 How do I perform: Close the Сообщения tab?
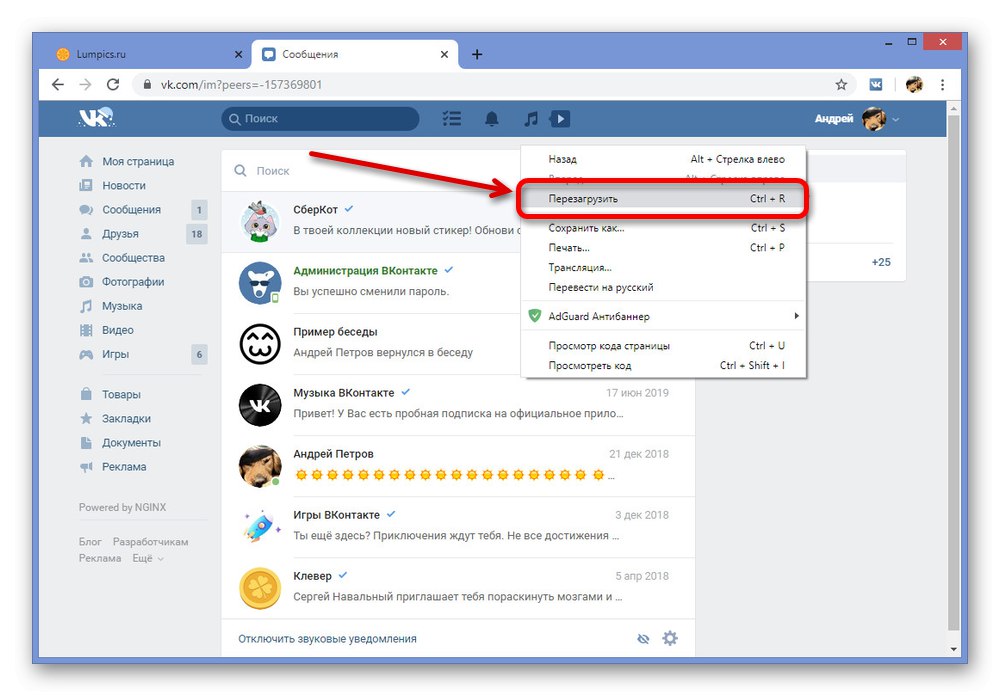tap(445, 54)
